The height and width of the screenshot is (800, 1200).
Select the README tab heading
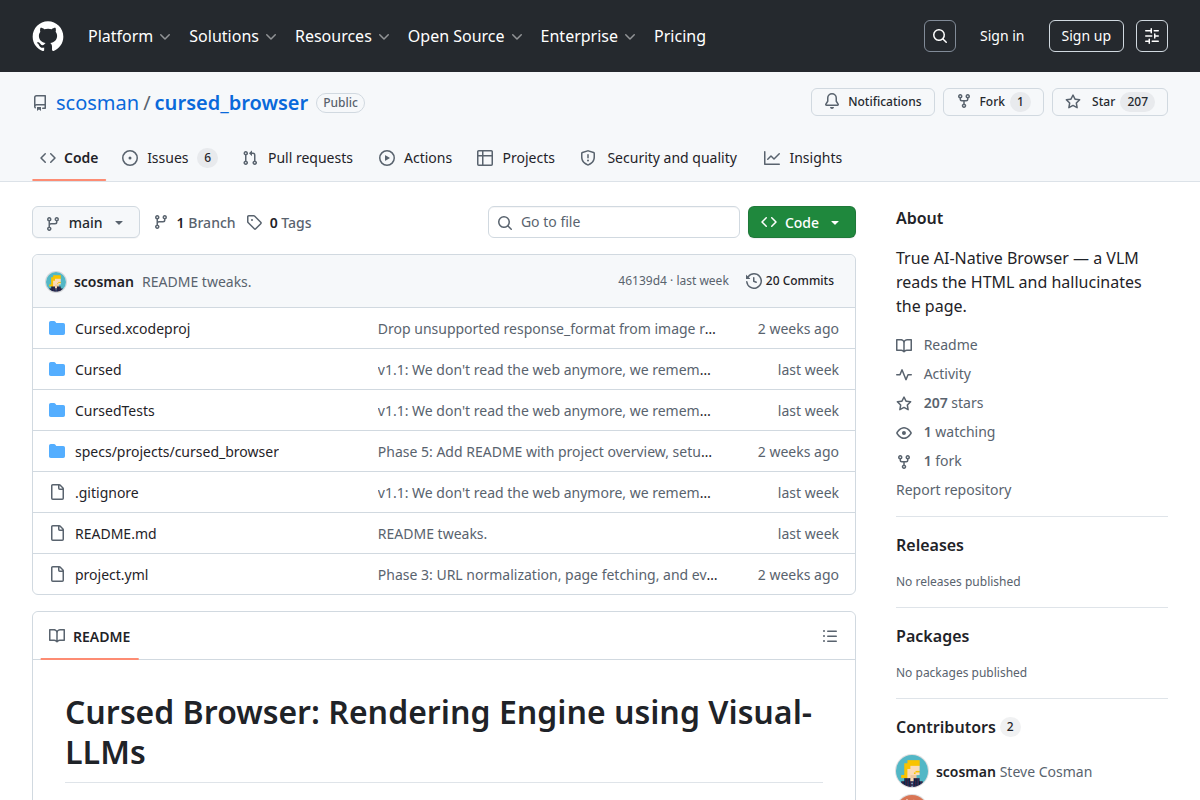coord(90,636)
